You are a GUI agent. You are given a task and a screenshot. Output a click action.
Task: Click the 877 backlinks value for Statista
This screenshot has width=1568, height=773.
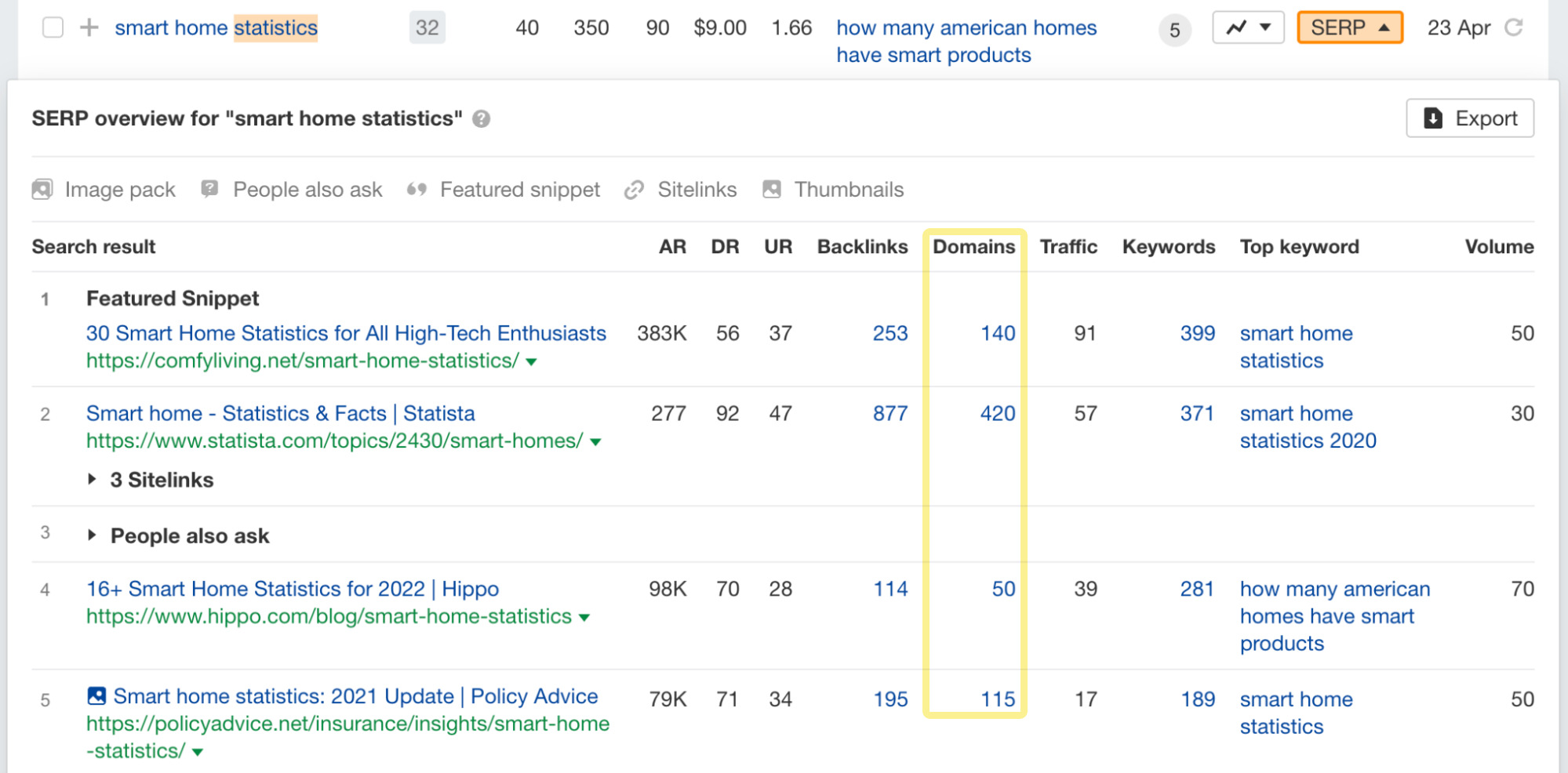(890, 413)
